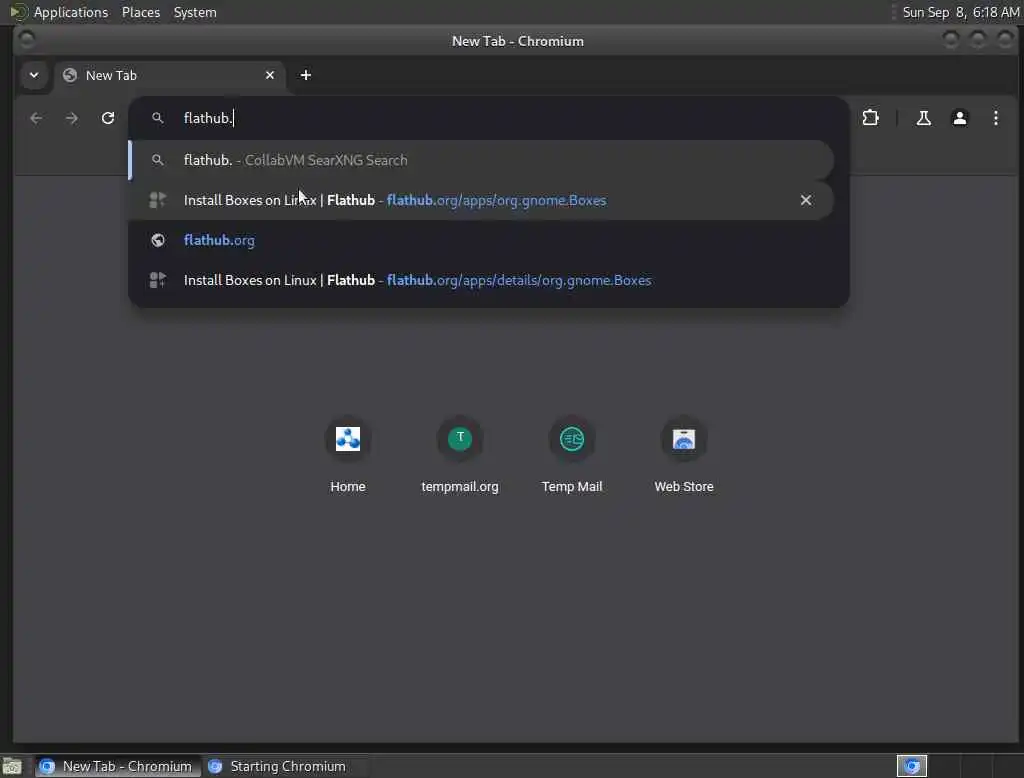
Task: Click the forward navigation arrow
Action: pyautogui.click(x=72, y=118)
